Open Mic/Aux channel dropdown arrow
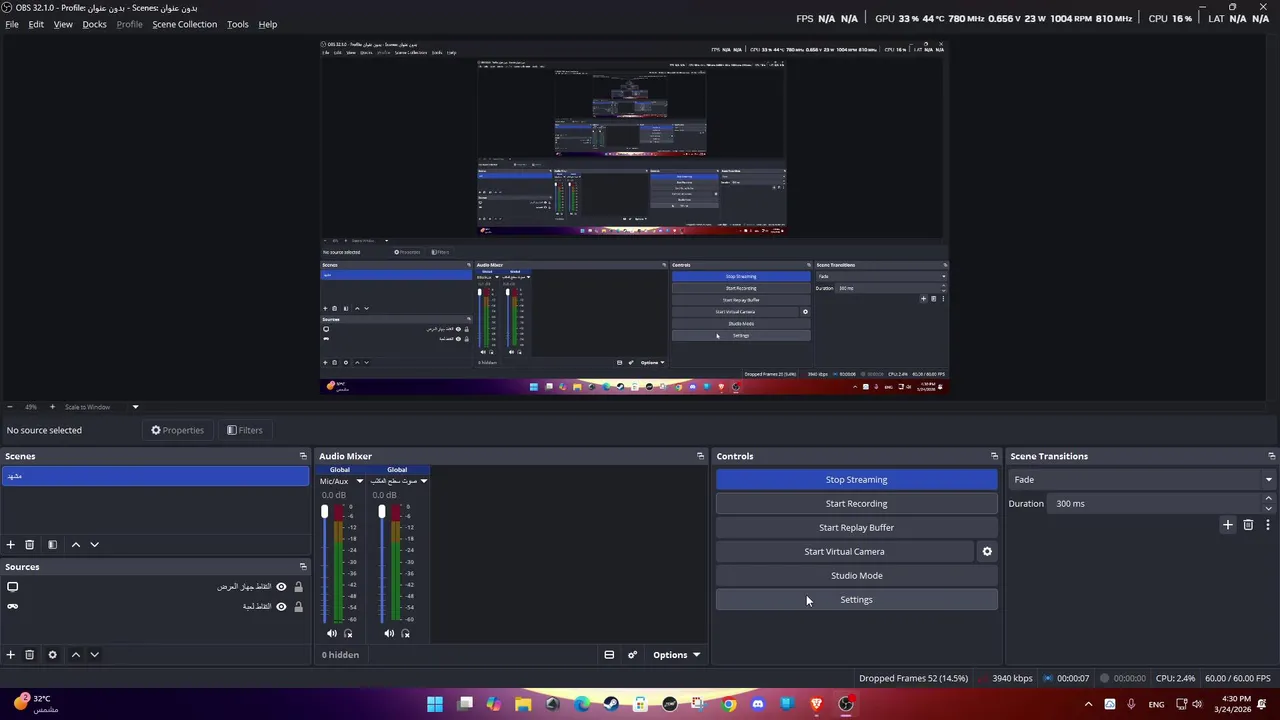 (x=360, y=481)
